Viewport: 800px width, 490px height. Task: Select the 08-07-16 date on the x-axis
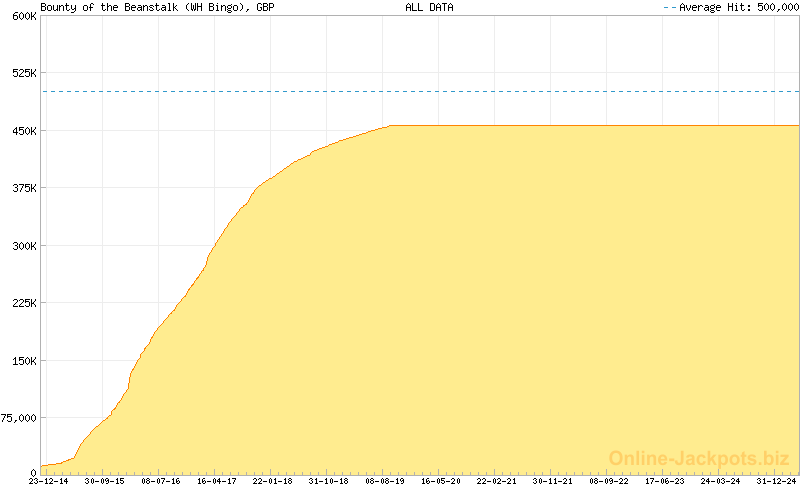(160, 481)
